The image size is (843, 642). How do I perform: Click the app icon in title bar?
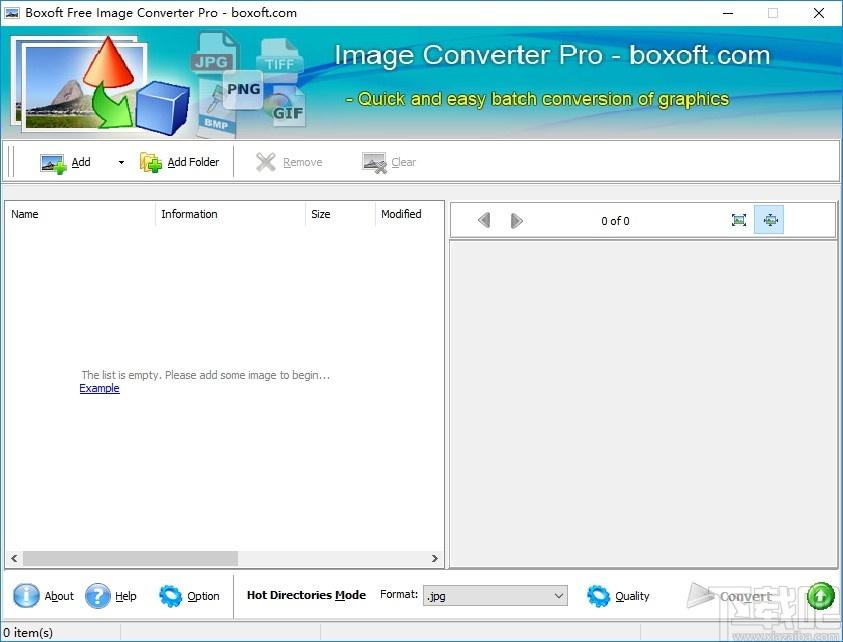click(x=12, y=13)
